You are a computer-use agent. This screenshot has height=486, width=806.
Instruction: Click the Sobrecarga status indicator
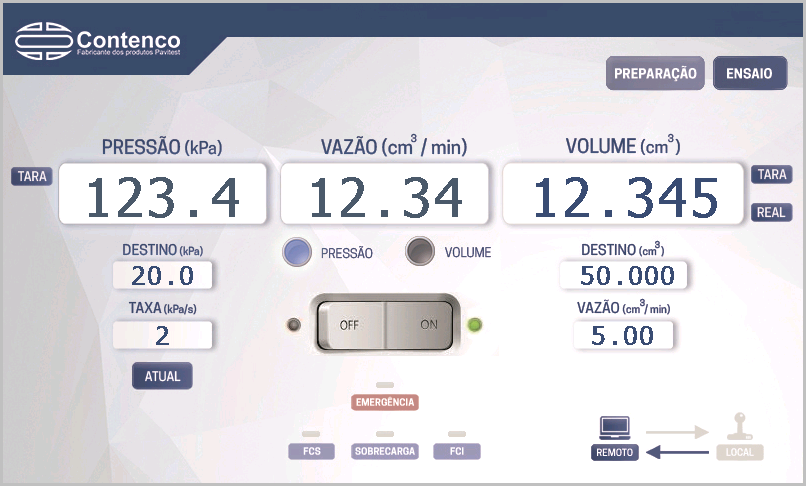(x=385, y=451)
